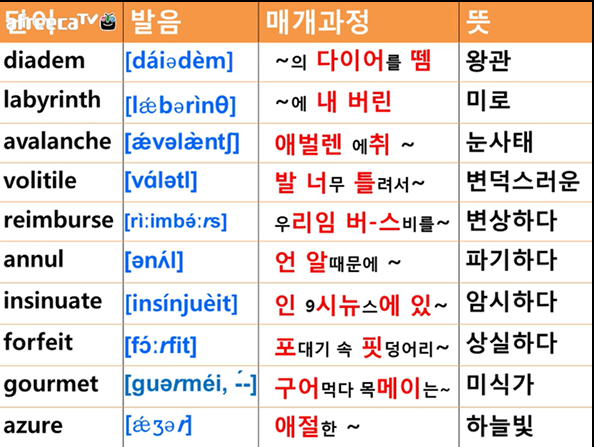This screenshot has height=447, width=594.
Task: Select the meaning 암시하다
Action: tap(511, 302)
